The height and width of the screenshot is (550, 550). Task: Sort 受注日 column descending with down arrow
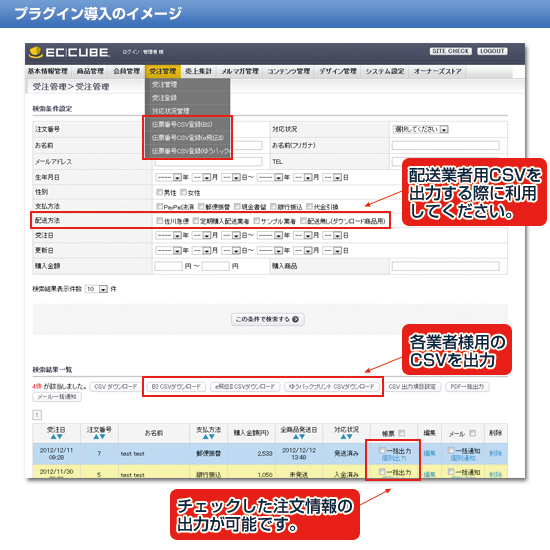[60, 437]
